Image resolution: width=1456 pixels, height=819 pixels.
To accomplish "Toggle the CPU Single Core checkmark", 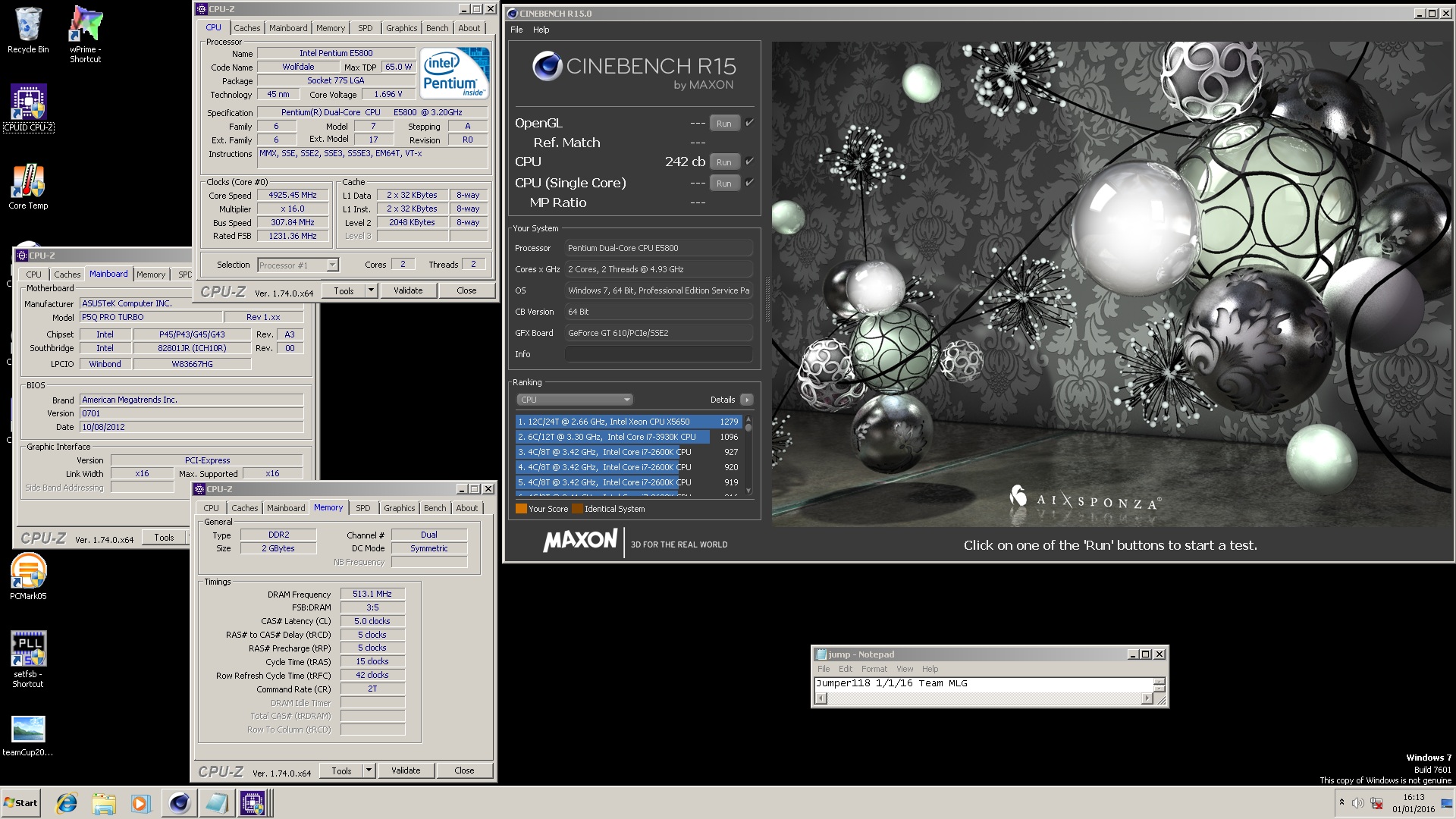I will point(749,182).
